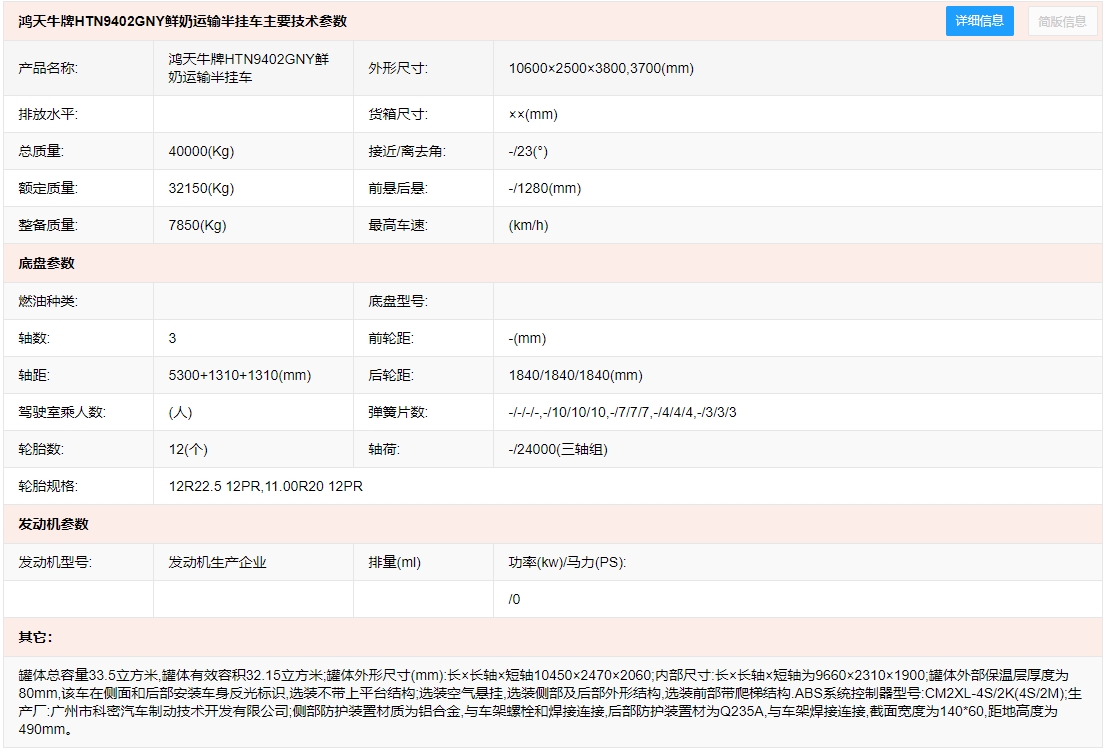
Task: Click the 轮胎规格 label
Action: [x=48, y=486]
